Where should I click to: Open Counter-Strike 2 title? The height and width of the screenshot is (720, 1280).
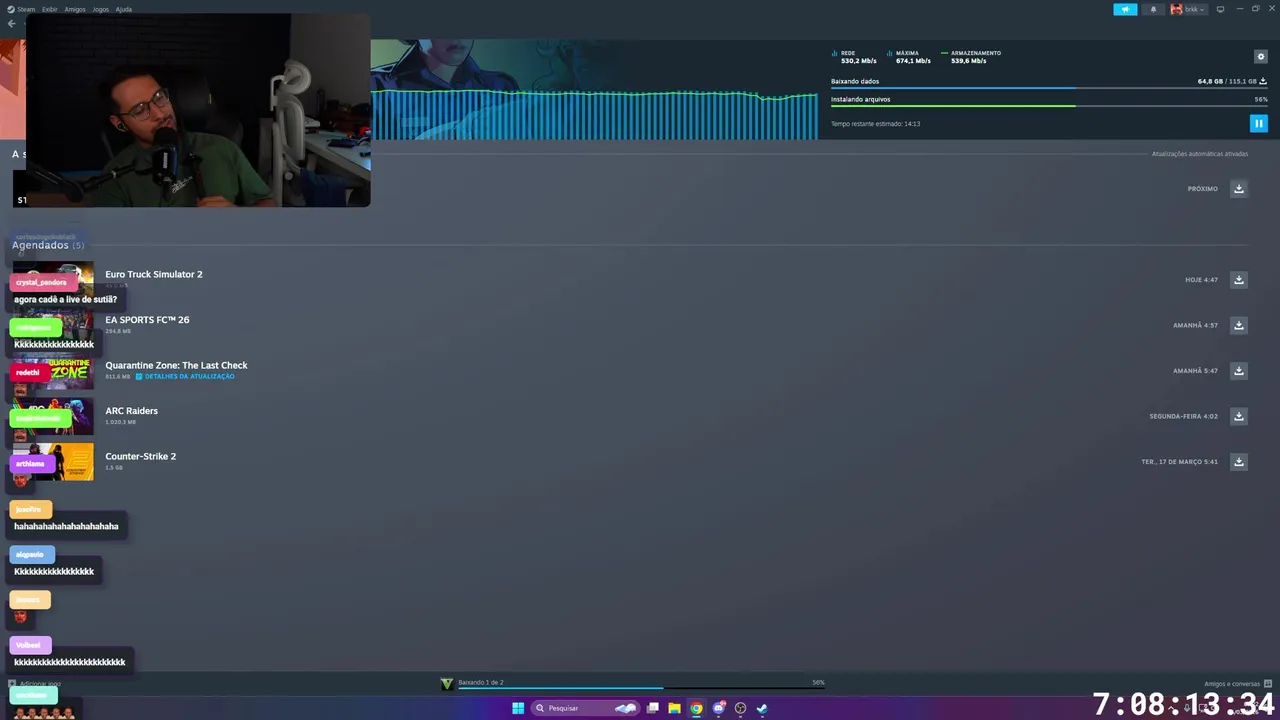pyautogui.click(x=140, y=456)
